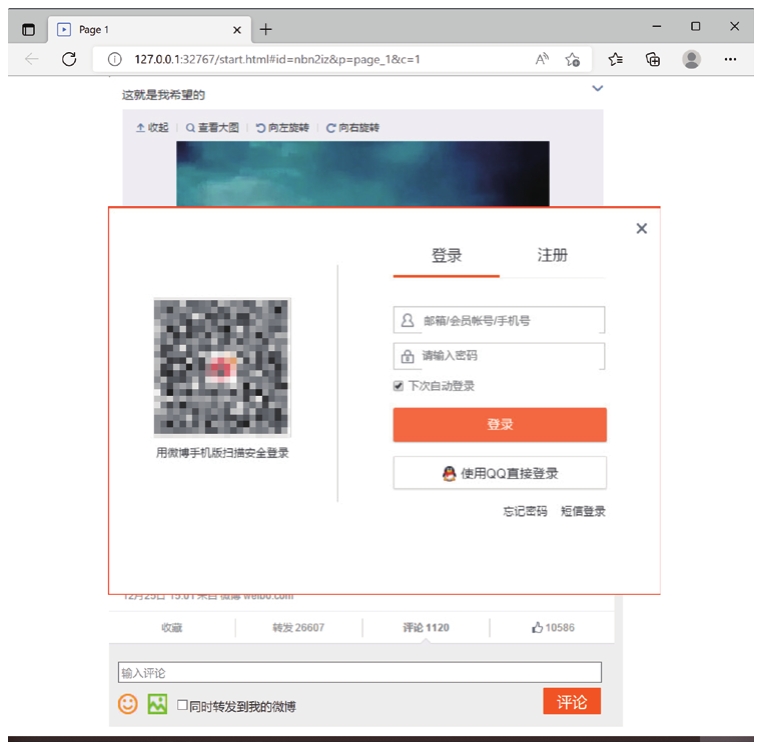Click the 使用QQ直接登录 button
This screenshot has height=745, width=757.
pyautogui.click(x=500, y=473)
